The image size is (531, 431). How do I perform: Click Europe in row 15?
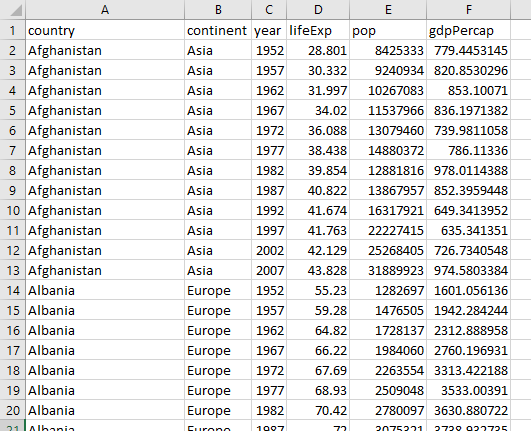(x=218, y=310)
